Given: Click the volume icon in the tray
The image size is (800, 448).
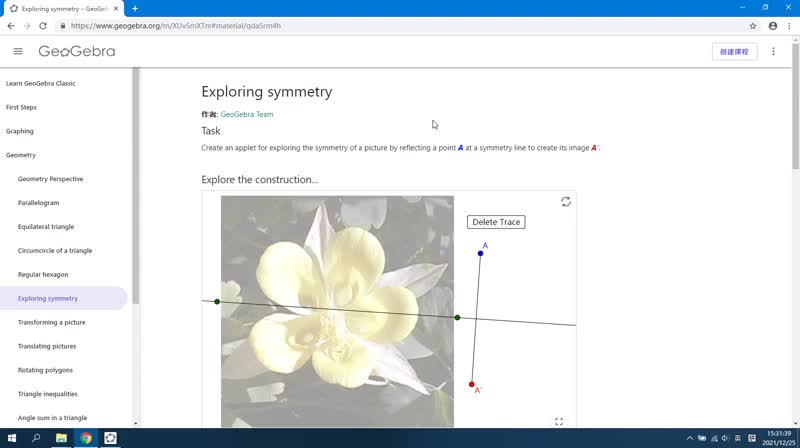Looking at the screenshot, I should [725, 438].
